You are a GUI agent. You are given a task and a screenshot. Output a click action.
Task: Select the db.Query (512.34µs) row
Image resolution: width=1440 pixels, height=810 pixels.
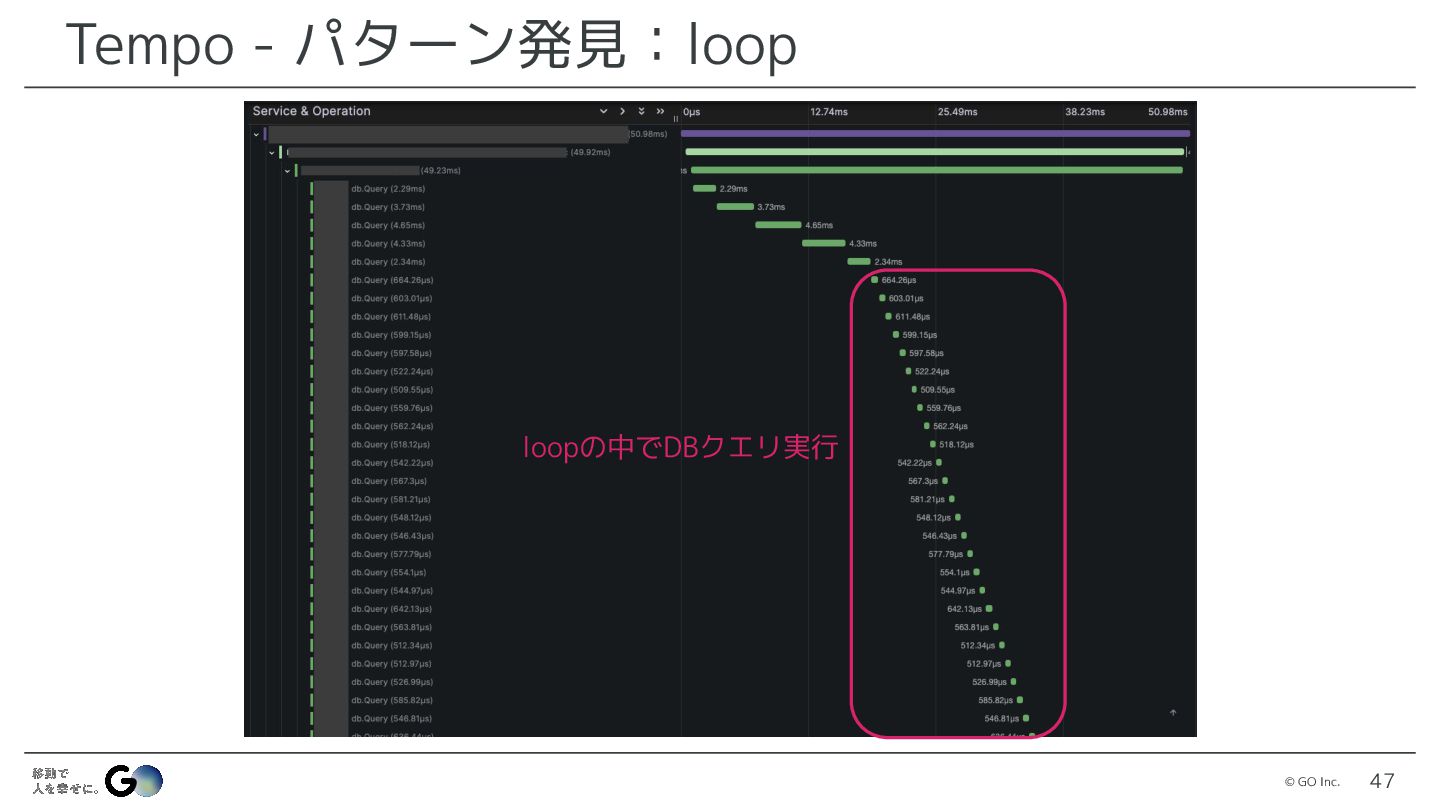pos(391,645)
